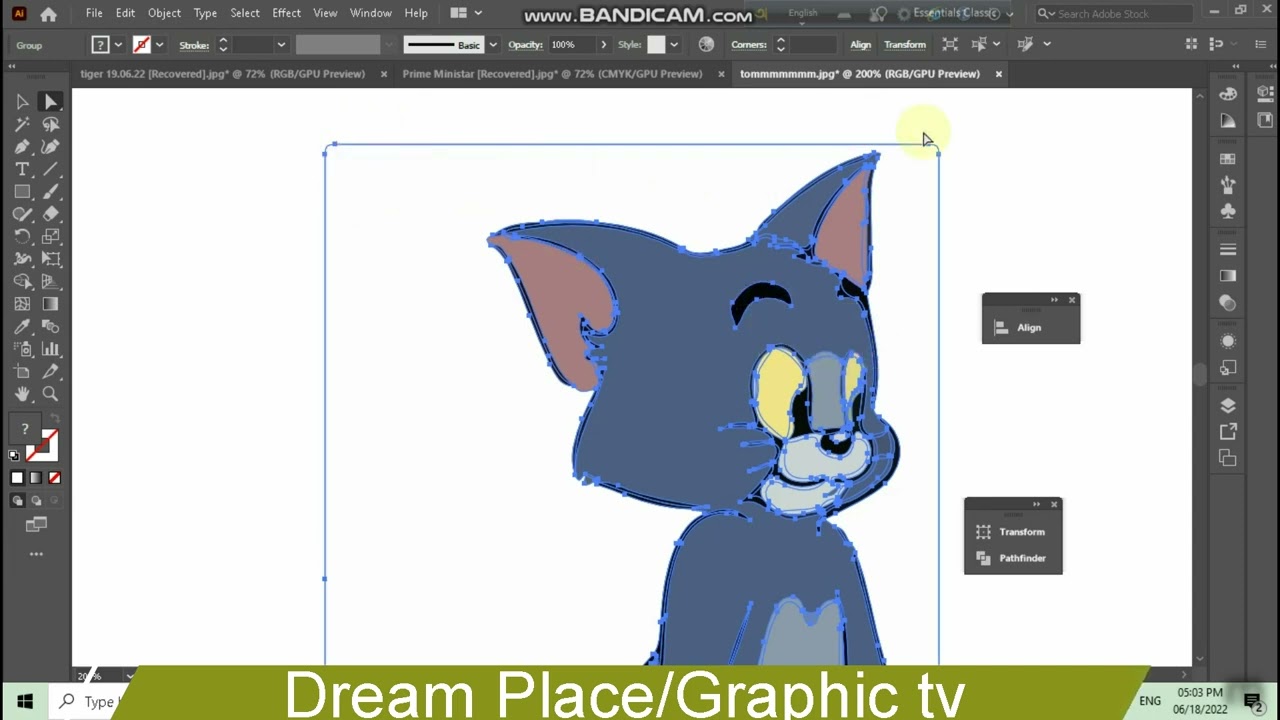Open the Symbols panel club icon

click(1228, 212)
